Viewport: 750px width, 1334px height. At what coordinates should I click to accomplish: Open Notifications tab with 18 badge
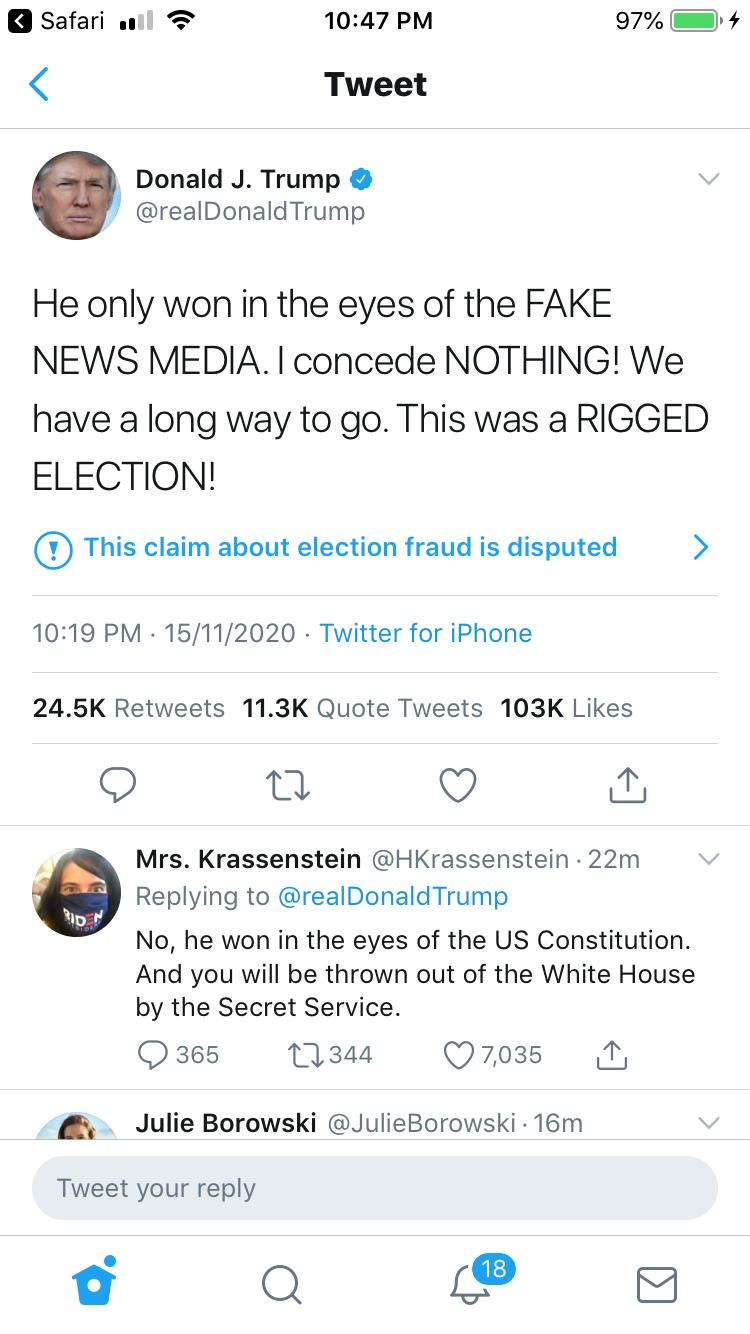tap(470, 1283)
